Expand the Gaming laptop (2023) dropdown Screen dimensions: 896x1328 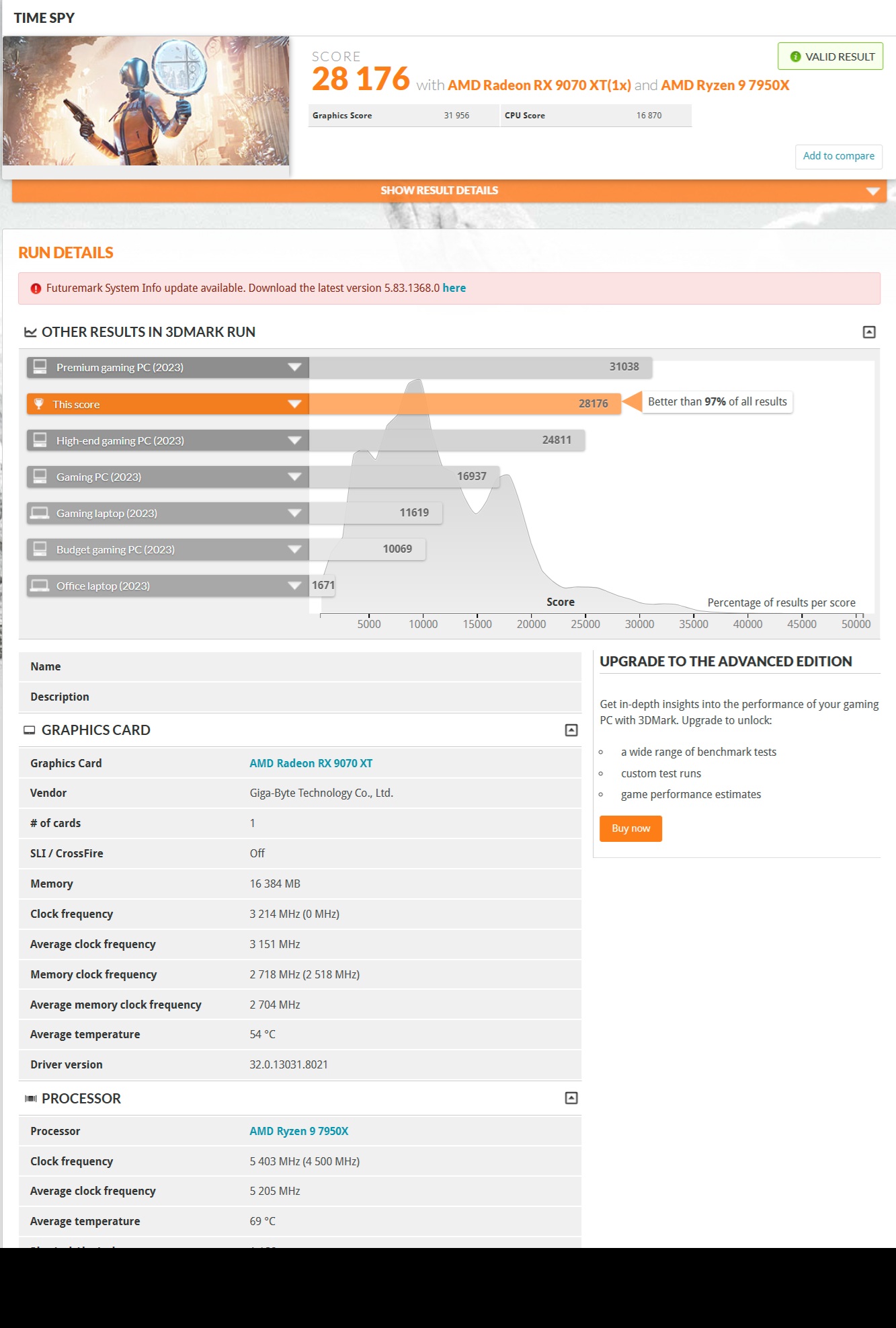click(x=294, y=513)
